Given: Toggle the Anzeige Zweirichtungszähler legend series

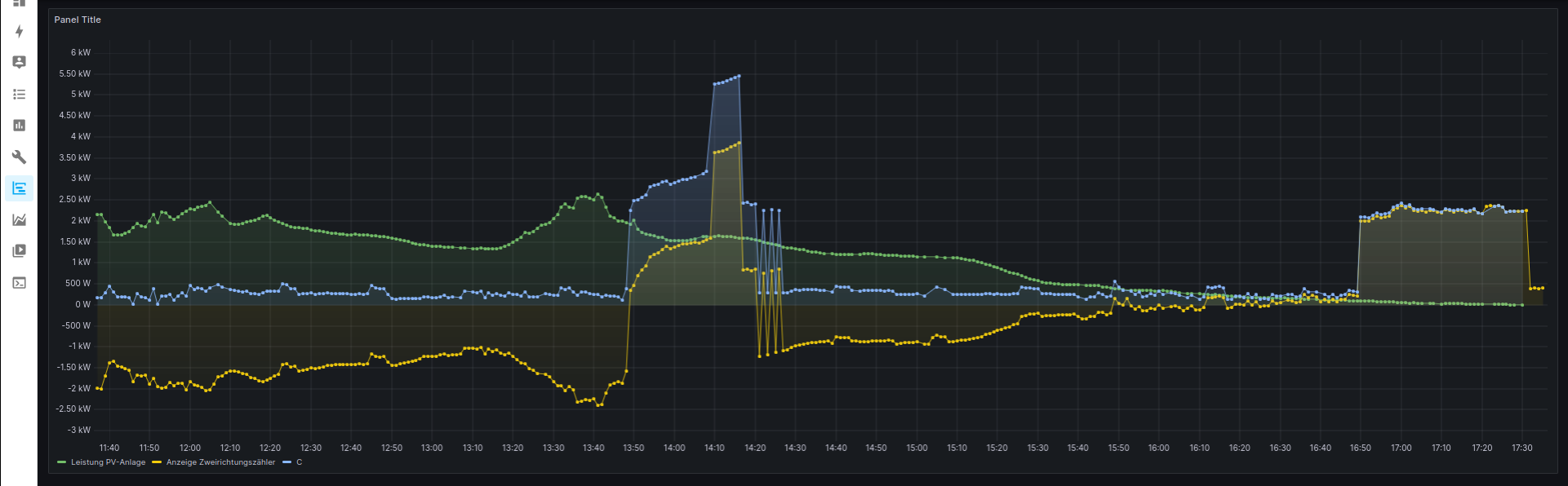Looking at the screenshot, I should (220, 462).
